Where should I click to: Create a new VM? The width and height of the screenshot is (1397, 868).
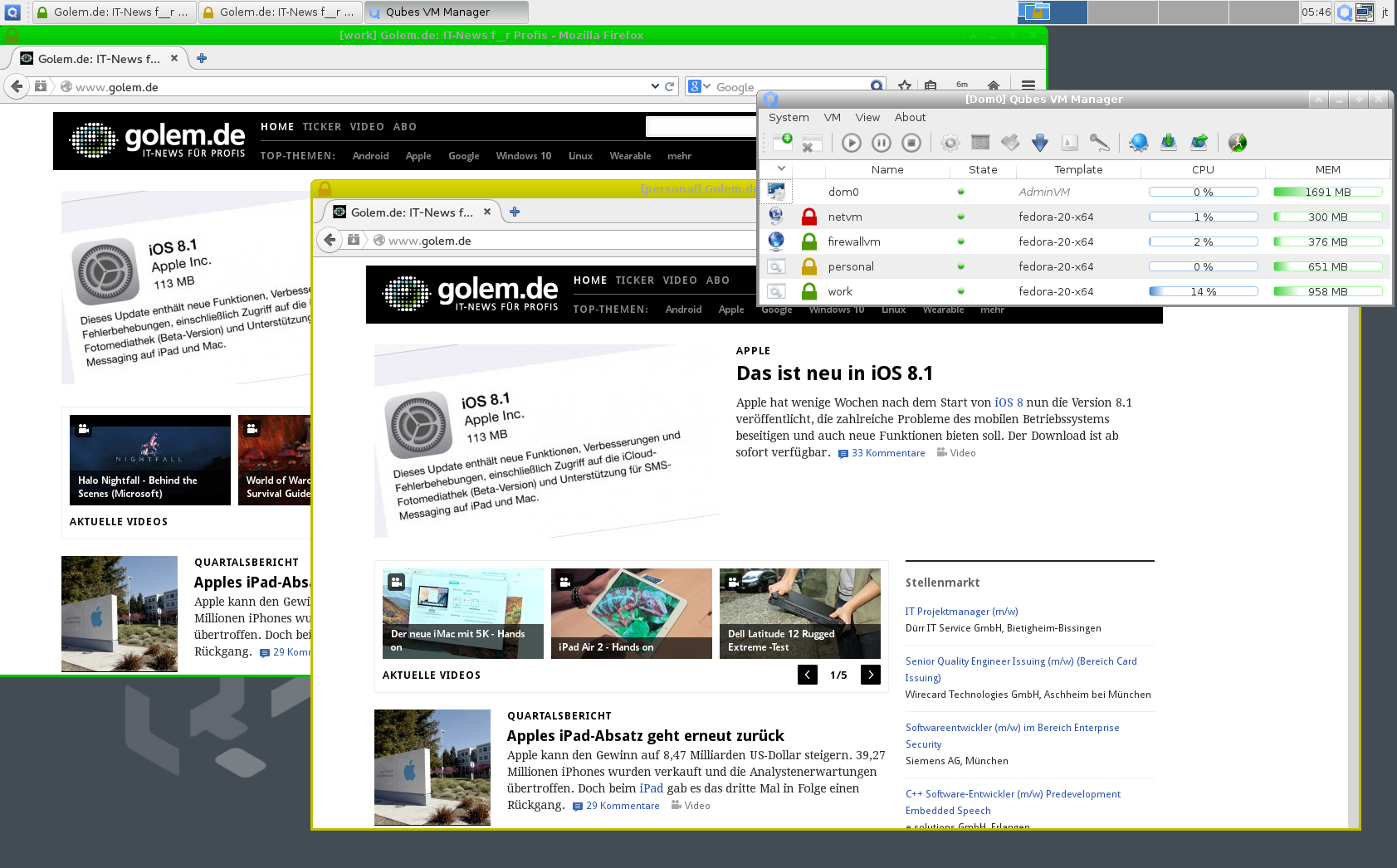pos(784,142)
